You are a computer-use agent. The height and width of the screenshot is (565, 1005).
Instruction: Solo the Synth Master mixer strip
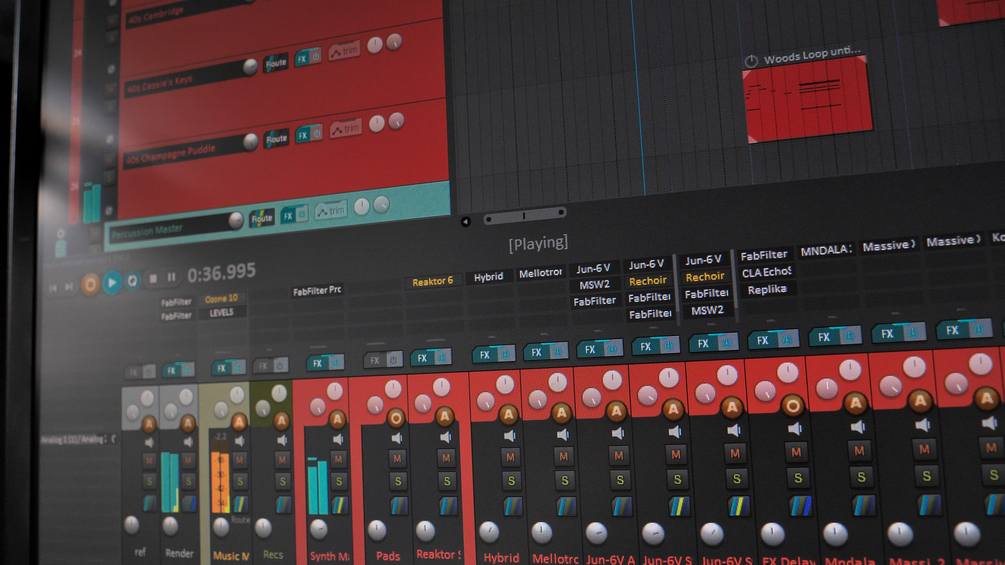click(339, 481)
